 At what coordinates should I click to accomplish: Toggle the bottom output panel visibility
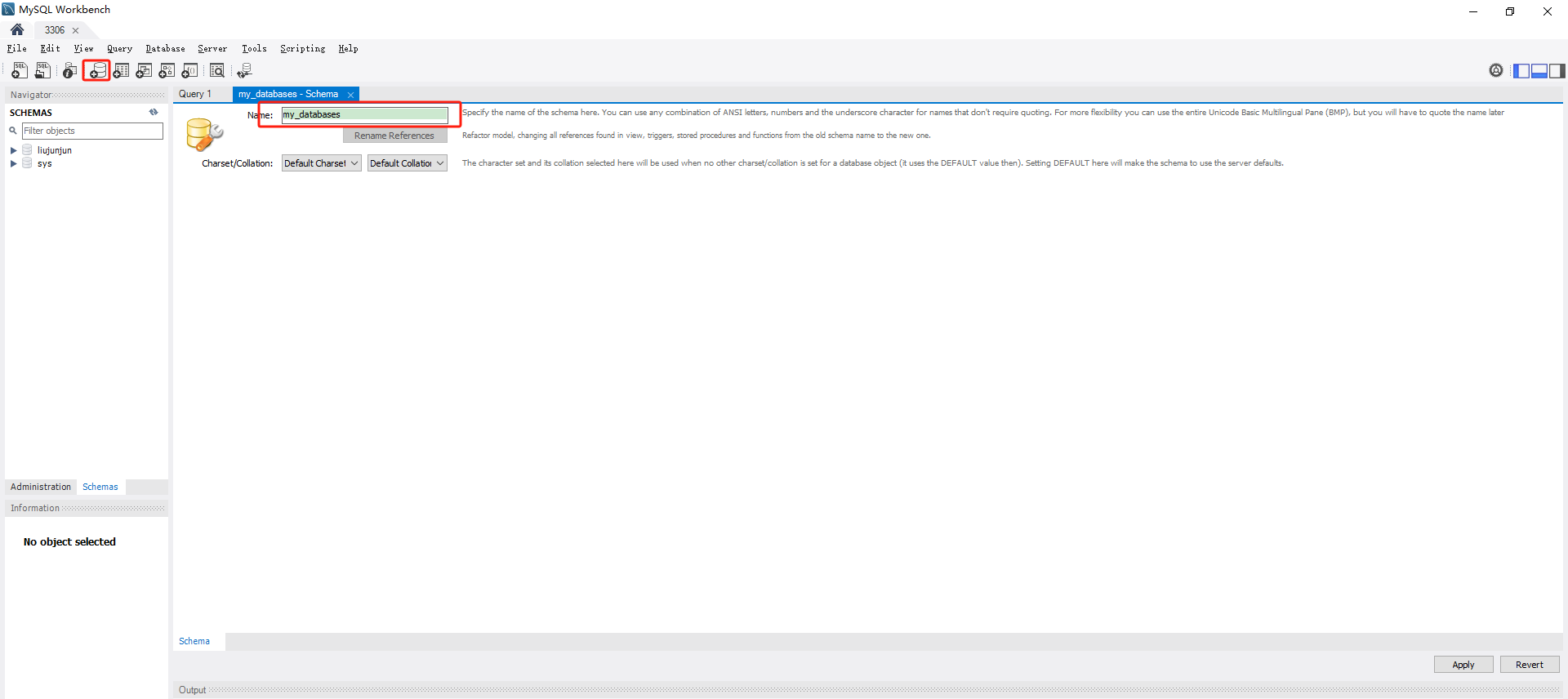(x=1539, y=71)
